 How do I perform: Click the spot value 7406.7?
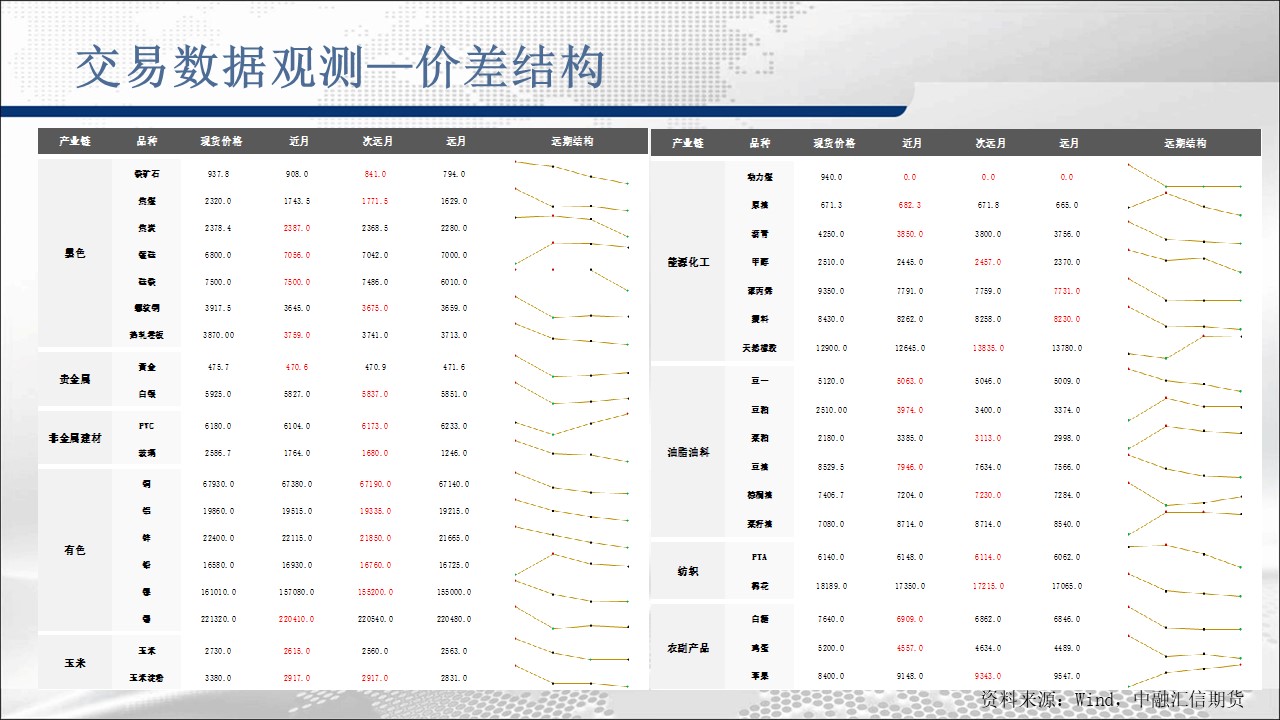coord(832,495)
